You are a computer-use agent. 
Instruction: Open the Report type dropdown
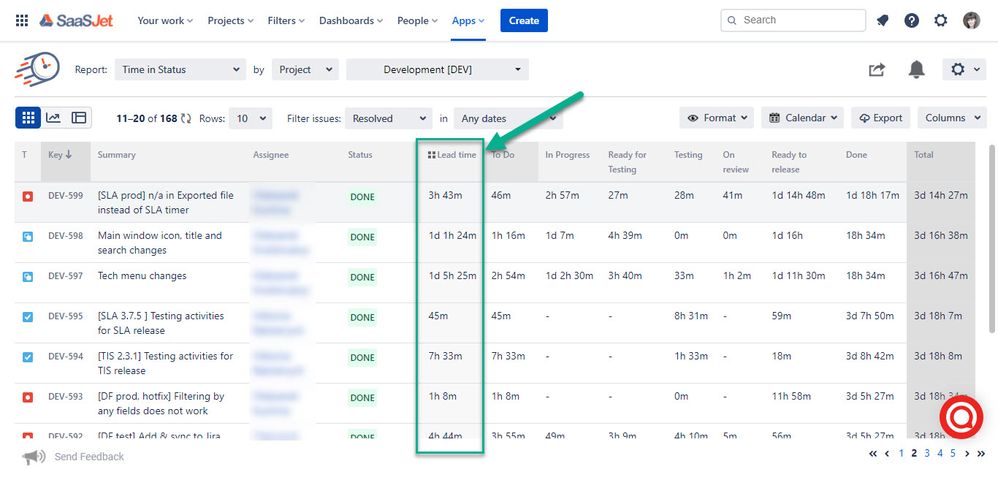180,69
